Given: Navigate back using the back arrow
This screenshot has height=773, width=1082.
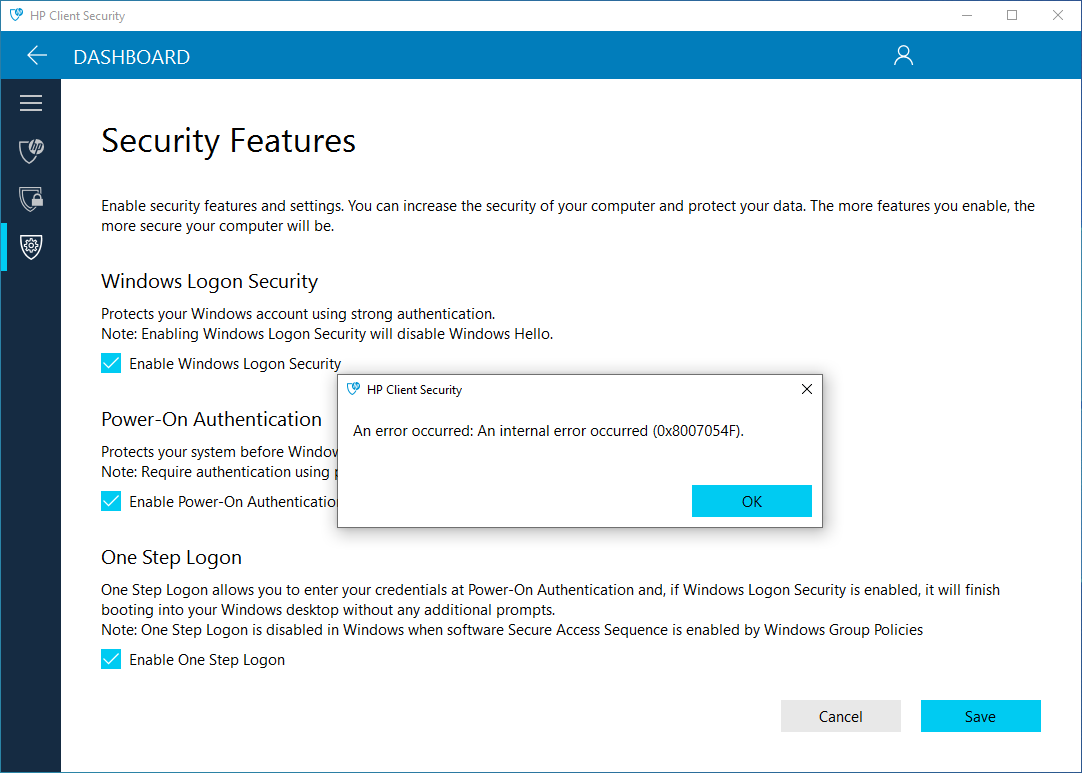Looking at the screenshot, I should (x=36, y=55).
